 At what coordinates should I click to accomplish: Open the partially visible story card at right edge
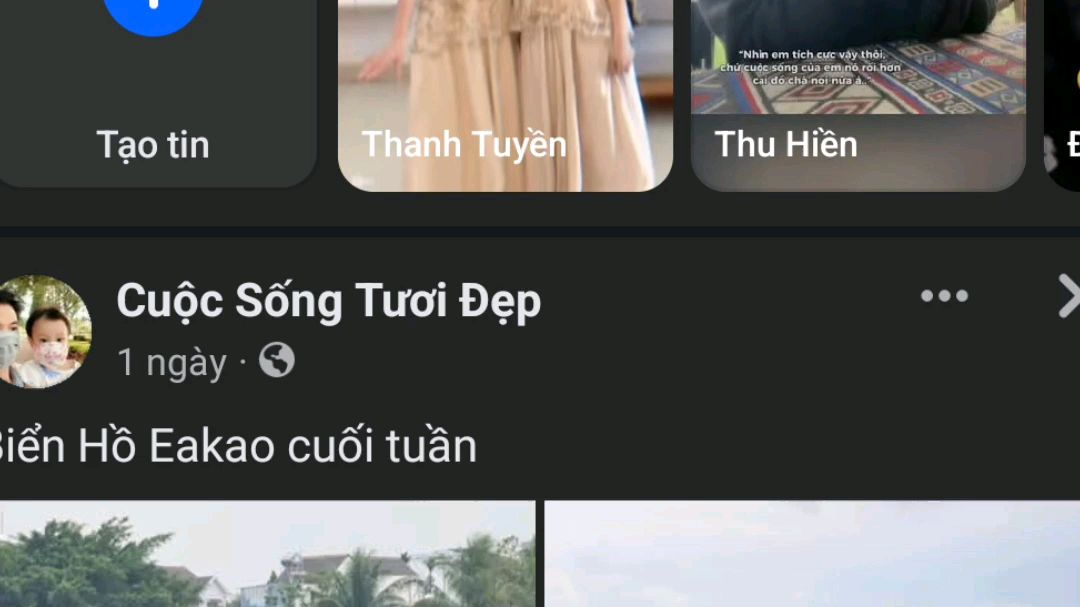pyautogui.click(x=1063, y=95)
